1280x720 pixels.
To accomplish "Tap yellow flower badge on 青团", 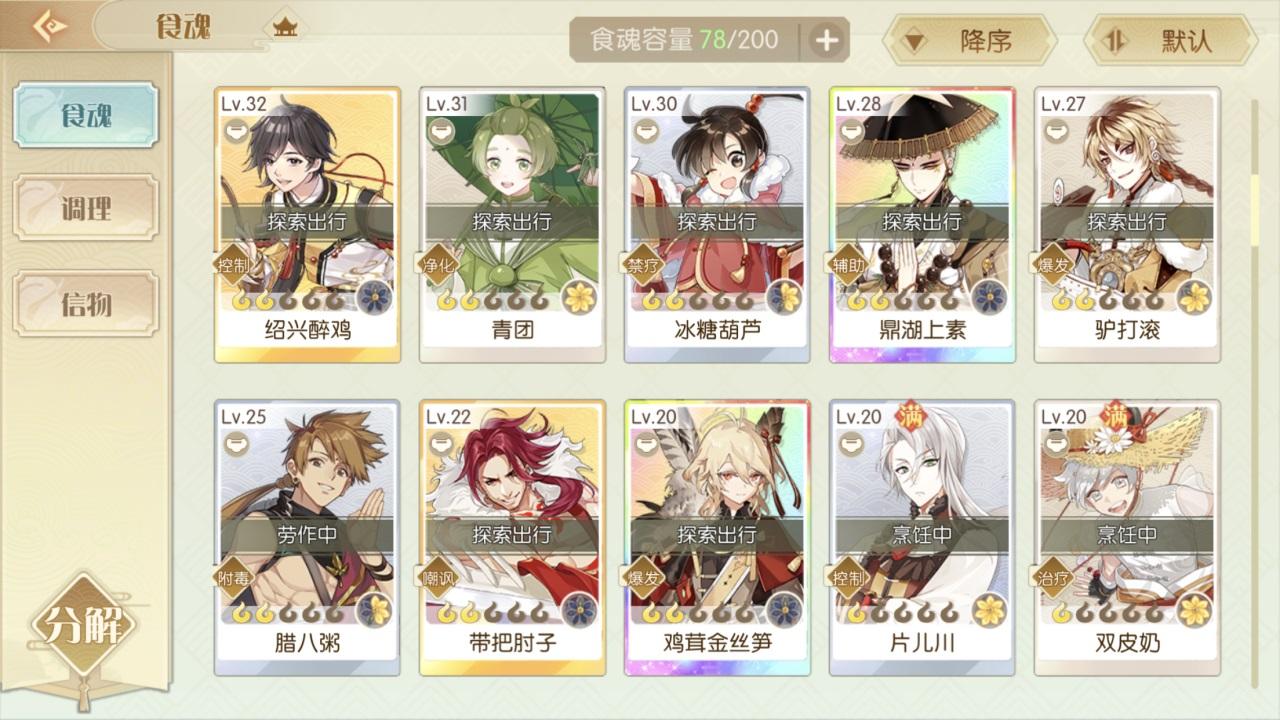I will tap(579, 296).
